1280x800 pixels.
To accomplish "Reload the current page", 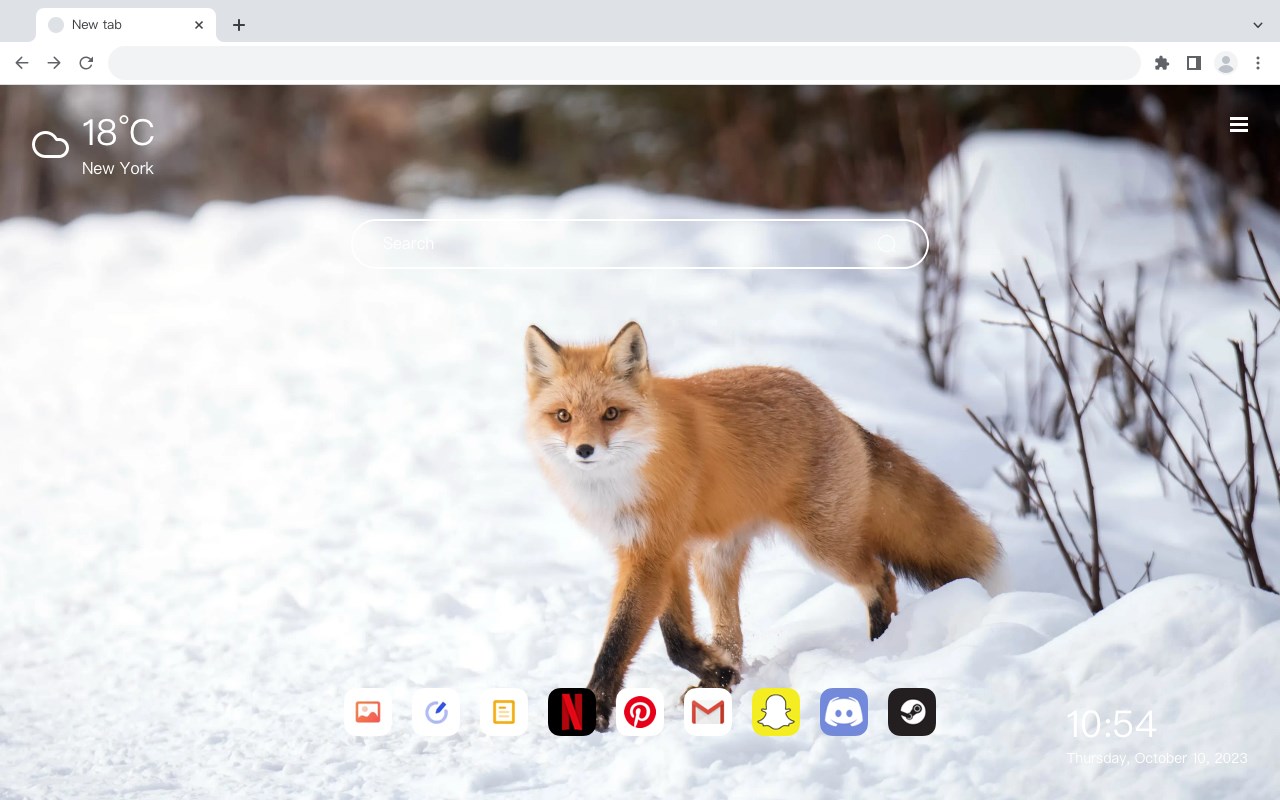I will click(86, 63).
